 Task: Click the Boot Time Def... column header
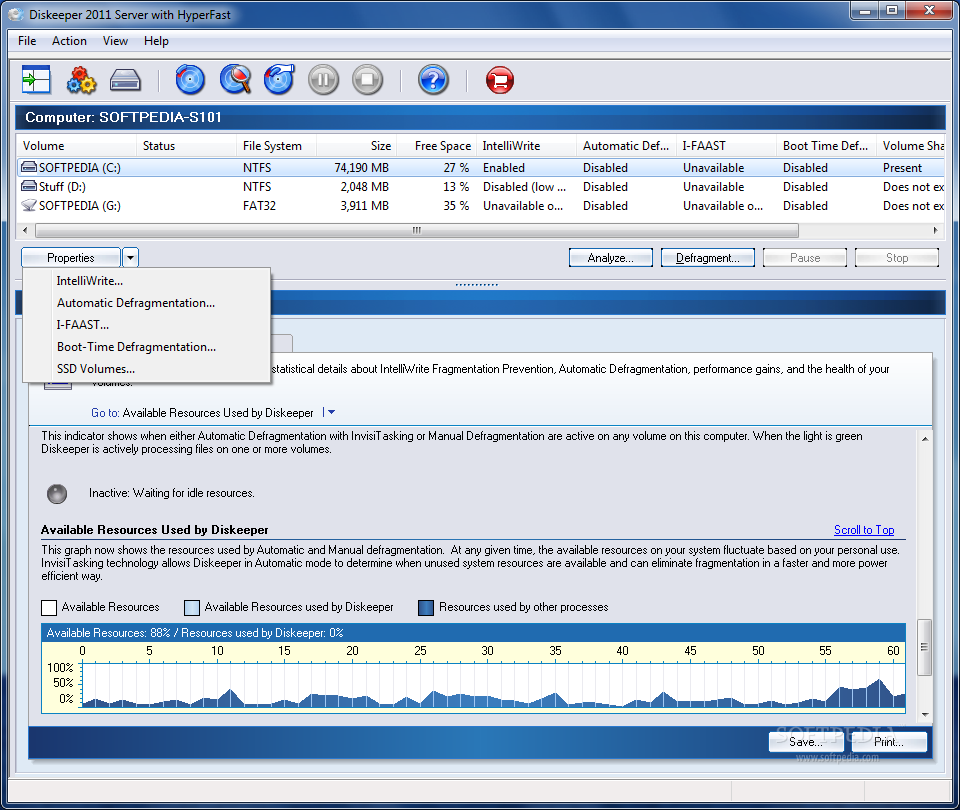[826, 146]
